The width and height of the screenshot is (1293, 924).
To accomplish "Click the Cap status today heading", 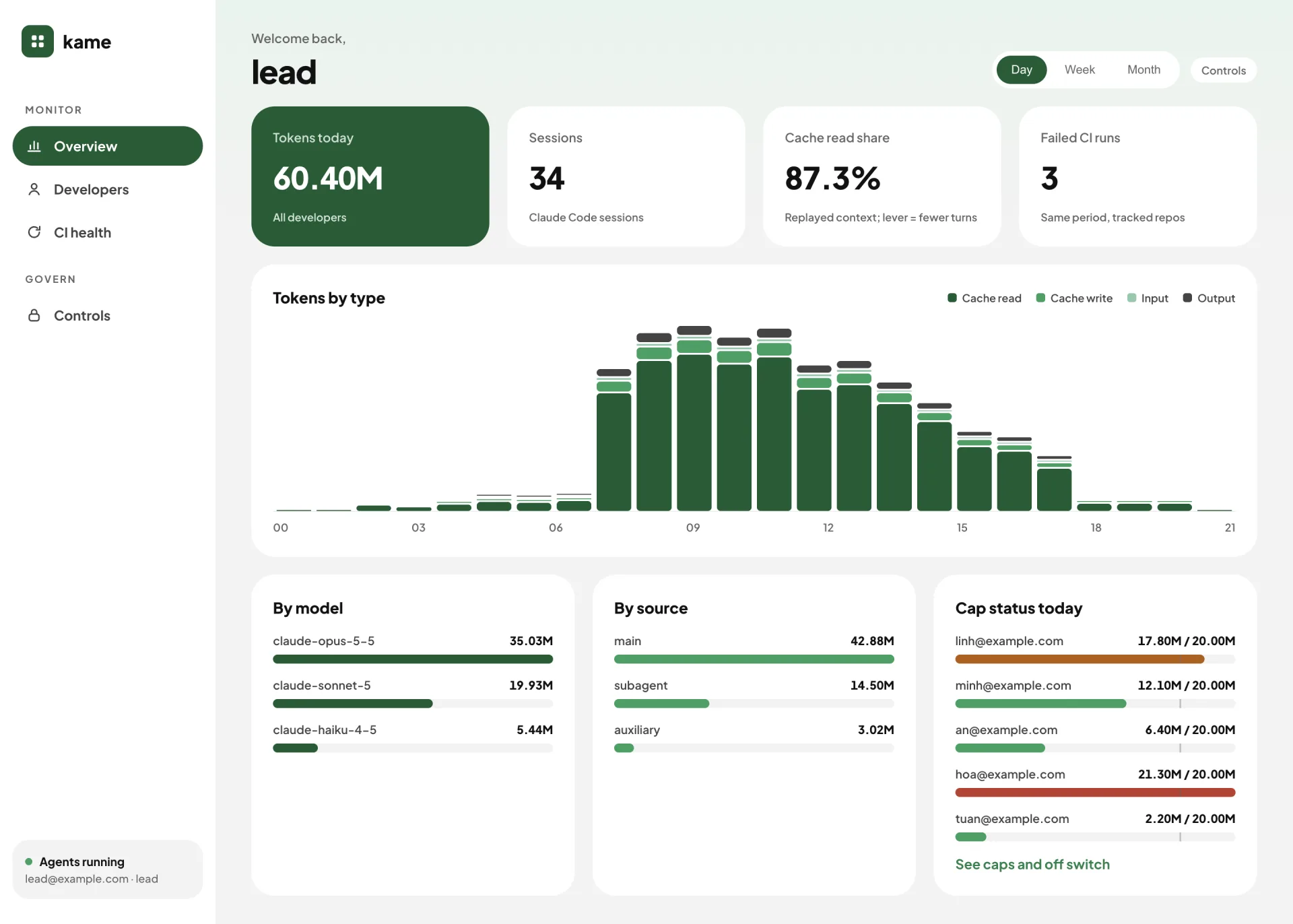I will tap(1018, 608).
